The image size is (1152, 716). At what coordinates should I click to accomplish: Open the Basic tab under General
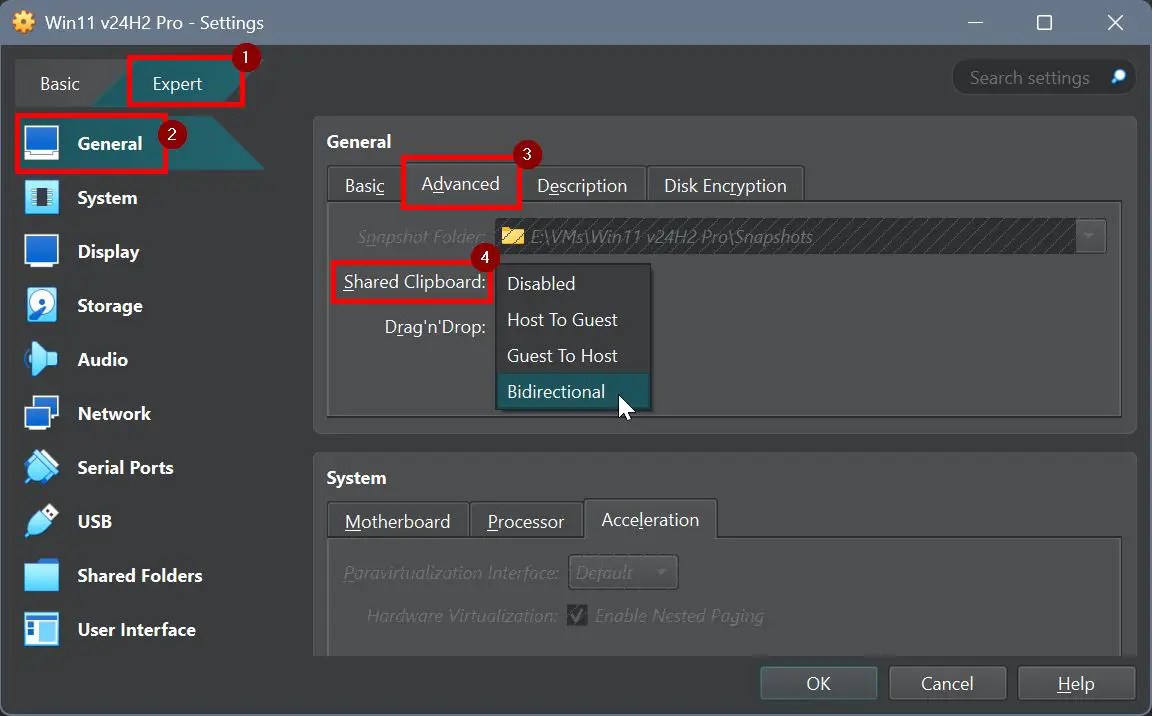pos(364,185)
